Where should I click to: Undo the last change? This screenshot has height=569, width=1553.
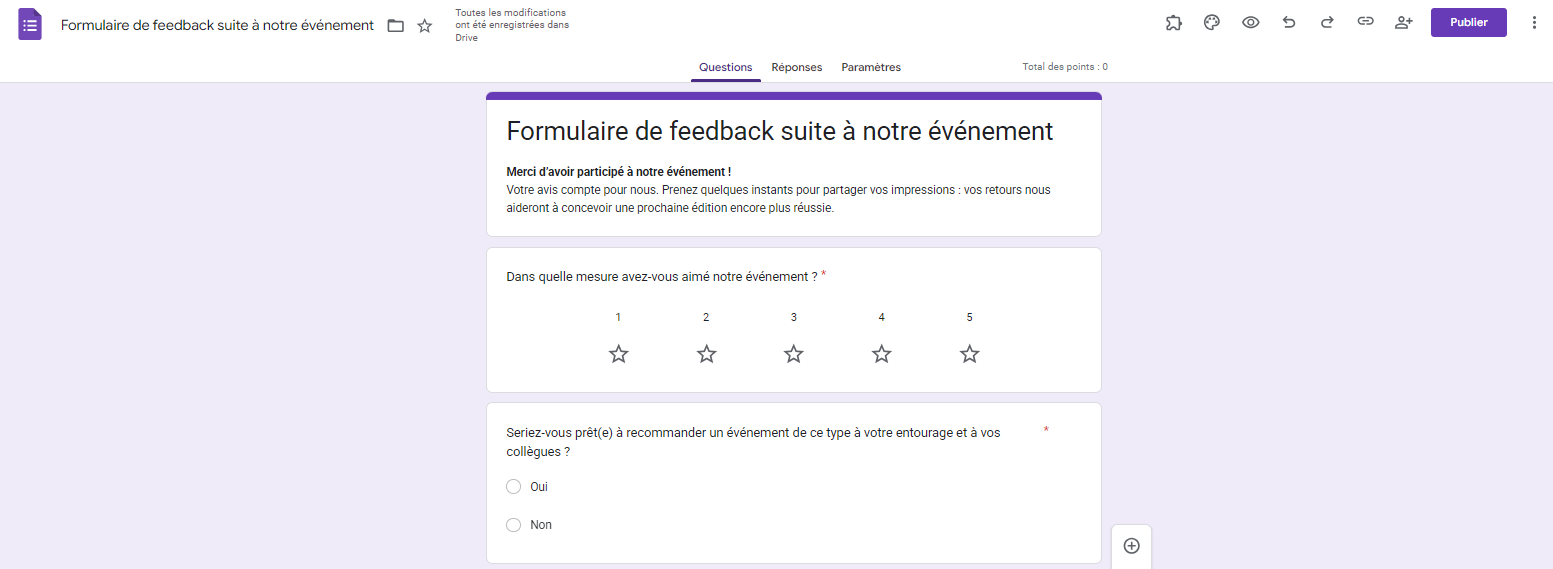(x=1289, y=22)
